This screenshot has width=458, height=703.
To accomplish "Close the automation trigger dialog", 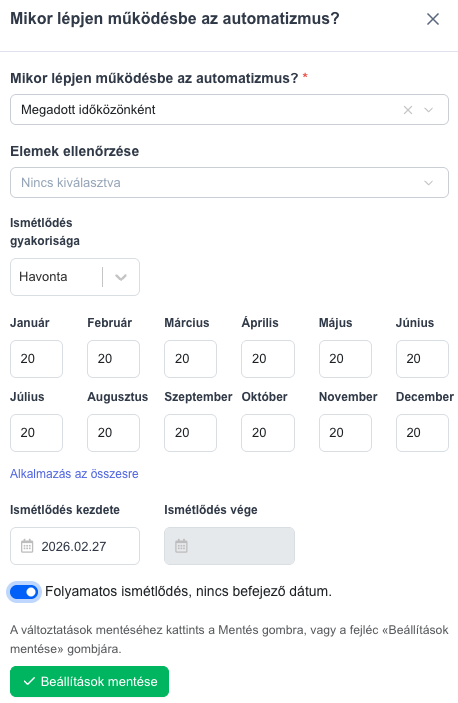I will coord(432,19).
